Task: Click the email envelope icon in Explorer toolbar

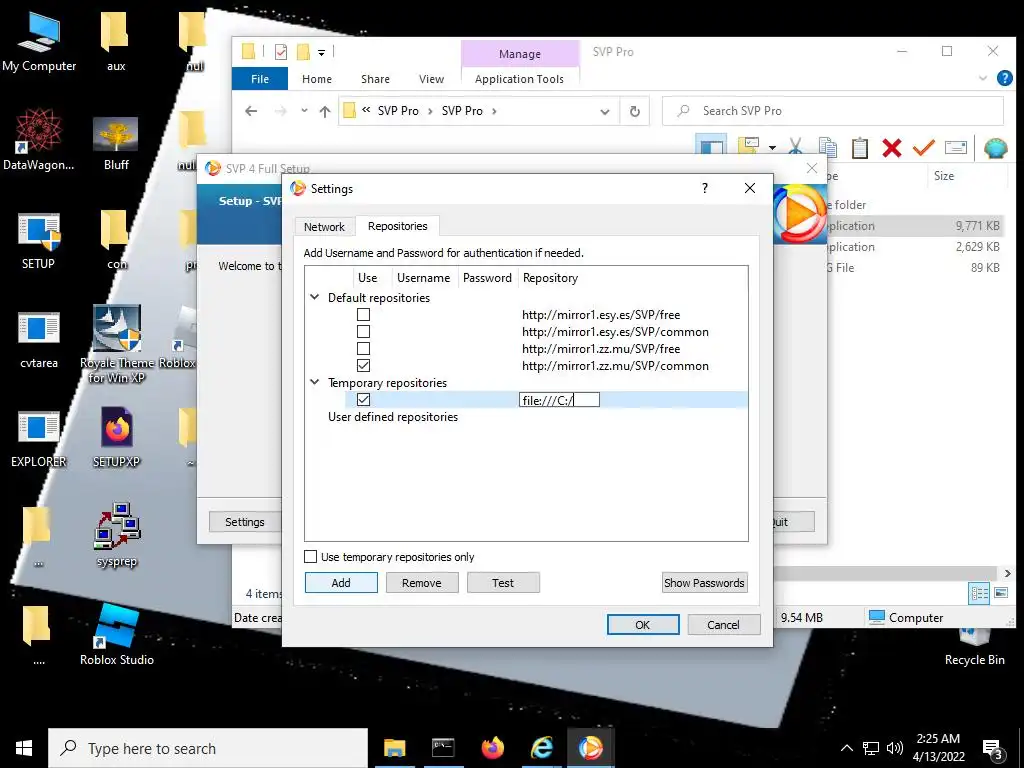Action: [955, 148]
